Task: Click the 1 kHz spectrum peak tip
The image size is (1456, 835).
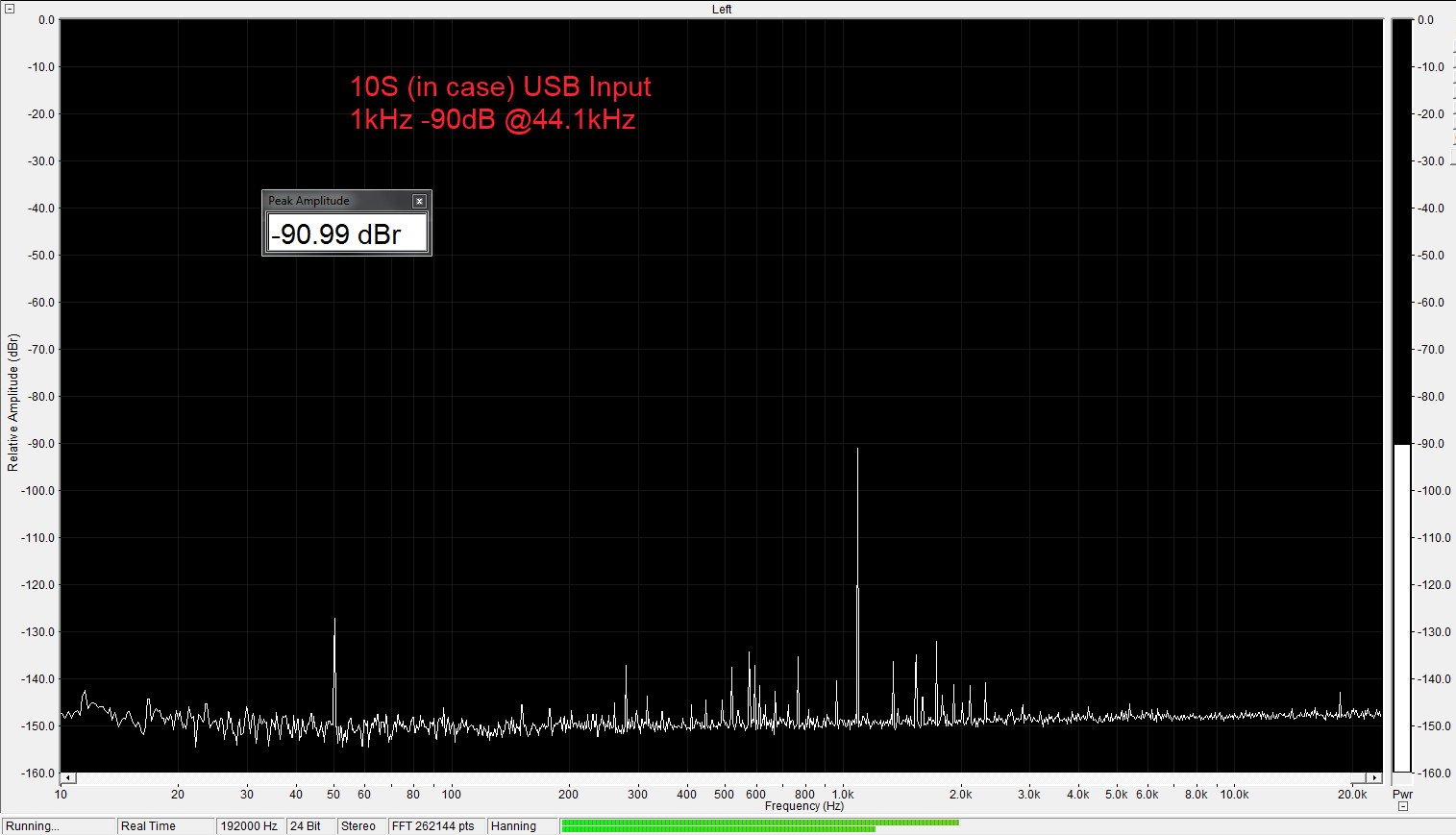Action: click(857, 449)
